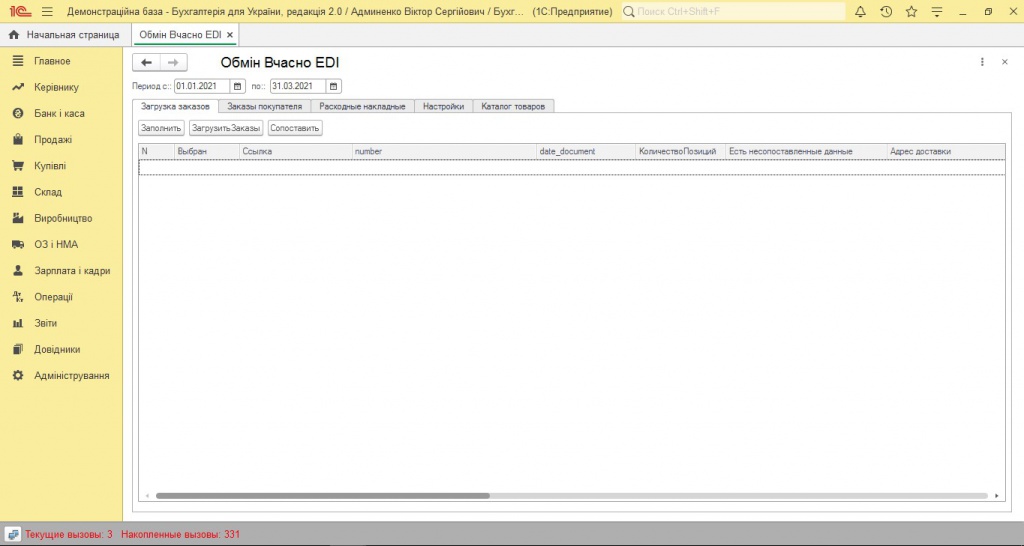Click the Адрес доставки column header
Screen dimensions: 1024x546
click(x=946, y=151)
